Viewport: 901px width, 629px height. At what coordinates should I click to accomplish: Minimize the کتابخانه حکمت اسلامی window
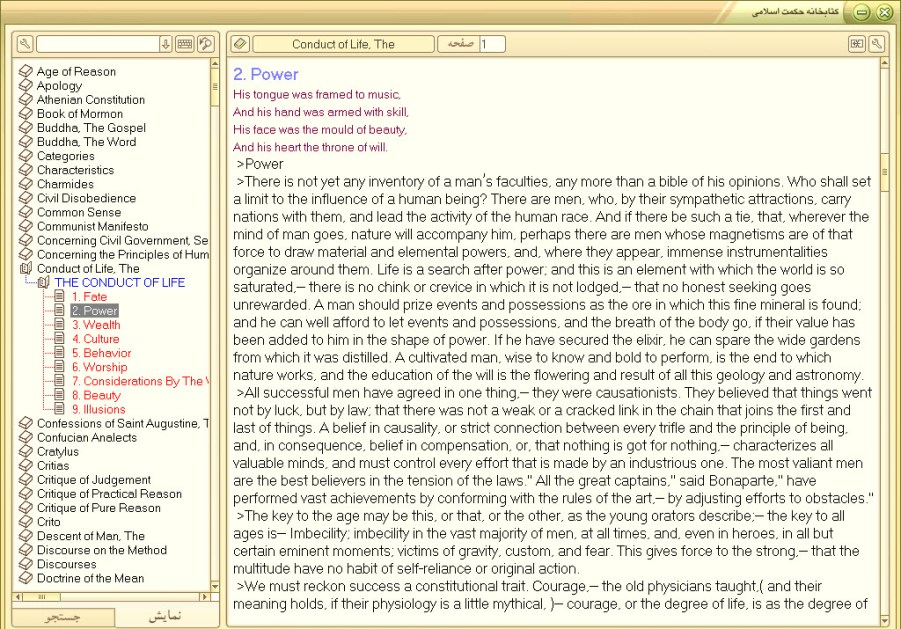tap(861, 12)
